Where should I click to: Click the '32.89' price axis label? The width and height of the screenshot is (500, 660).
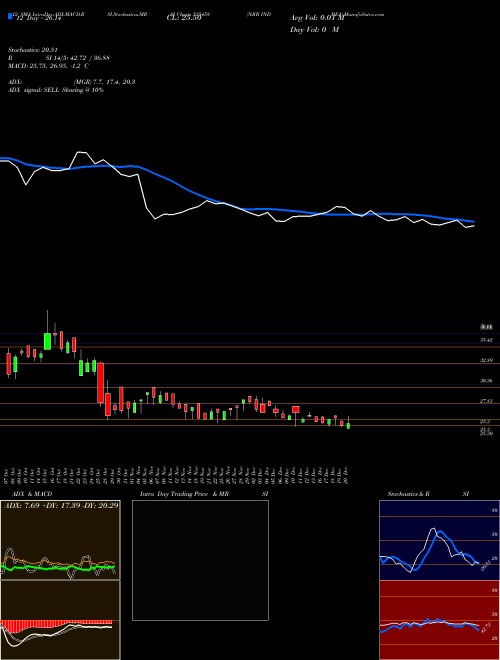[x=486, y=361]
